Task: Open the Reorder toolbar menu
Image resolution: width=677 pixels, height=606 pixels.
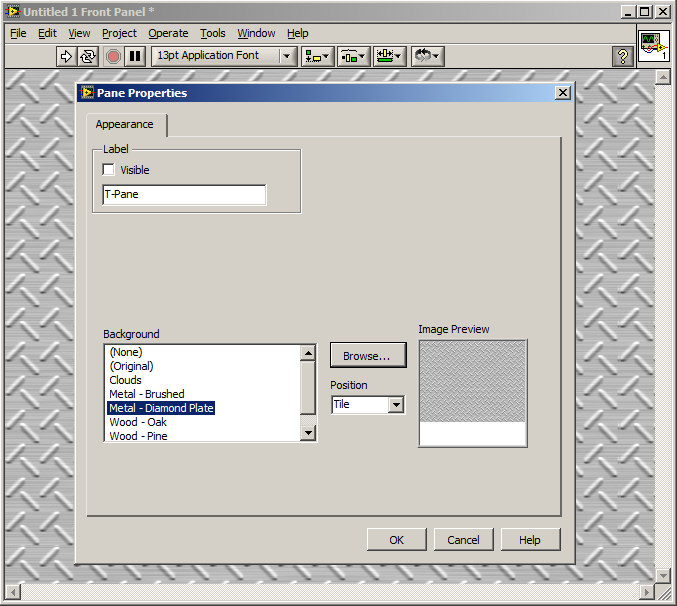Action: coord(427,57)
